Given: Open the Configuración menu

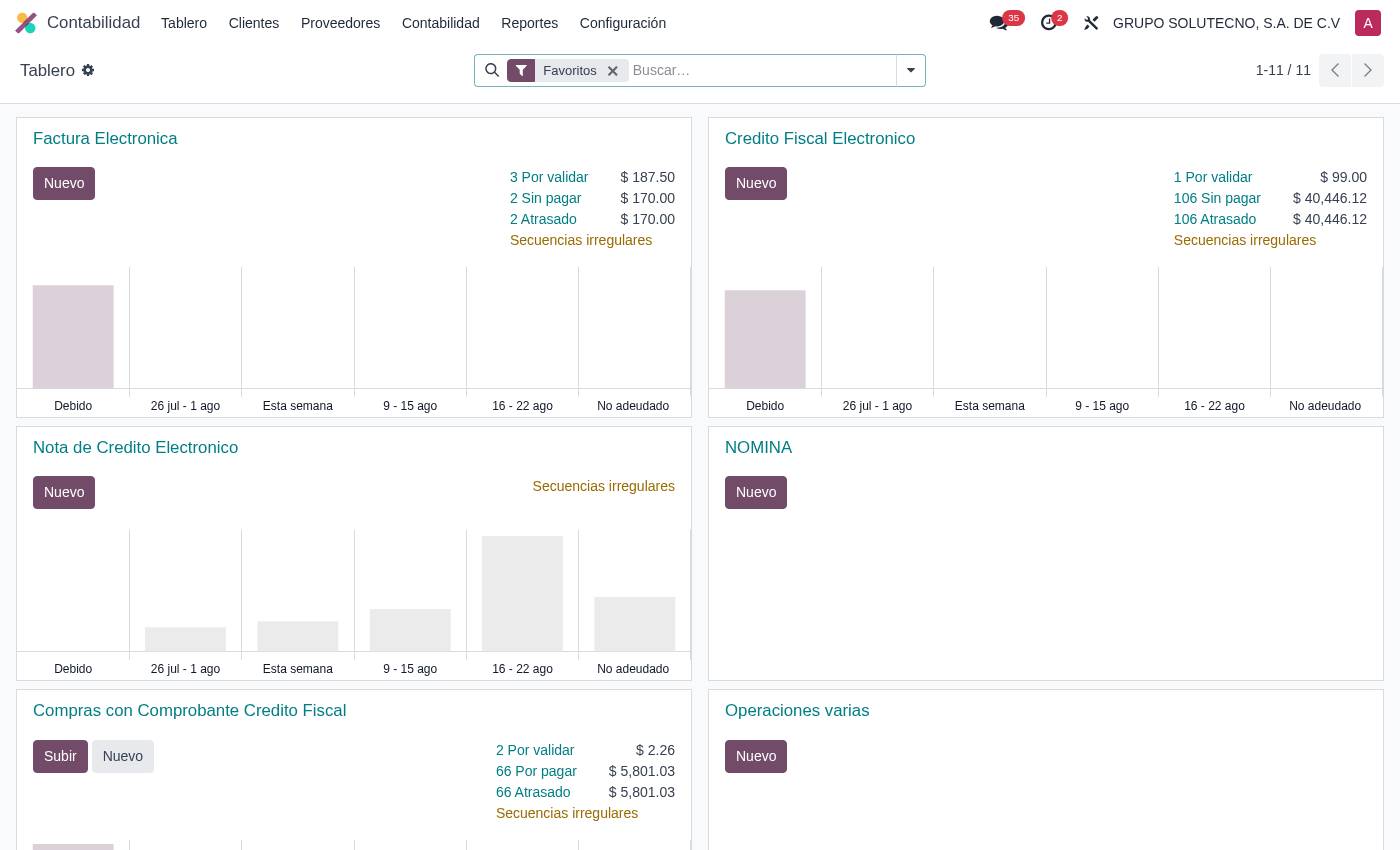Looking at the screenshot, I should pos(623,23).
